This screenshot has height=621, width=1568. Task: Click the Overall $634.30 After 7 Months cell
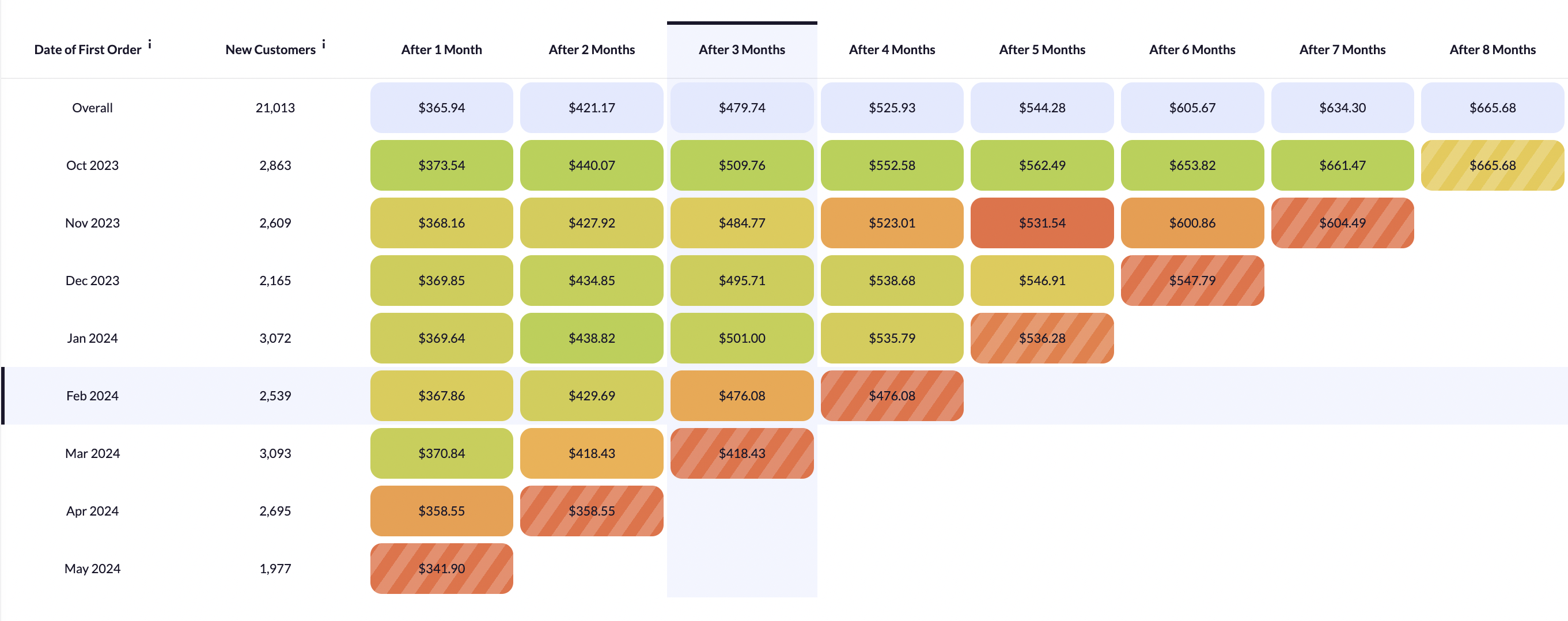point(1342,108)
